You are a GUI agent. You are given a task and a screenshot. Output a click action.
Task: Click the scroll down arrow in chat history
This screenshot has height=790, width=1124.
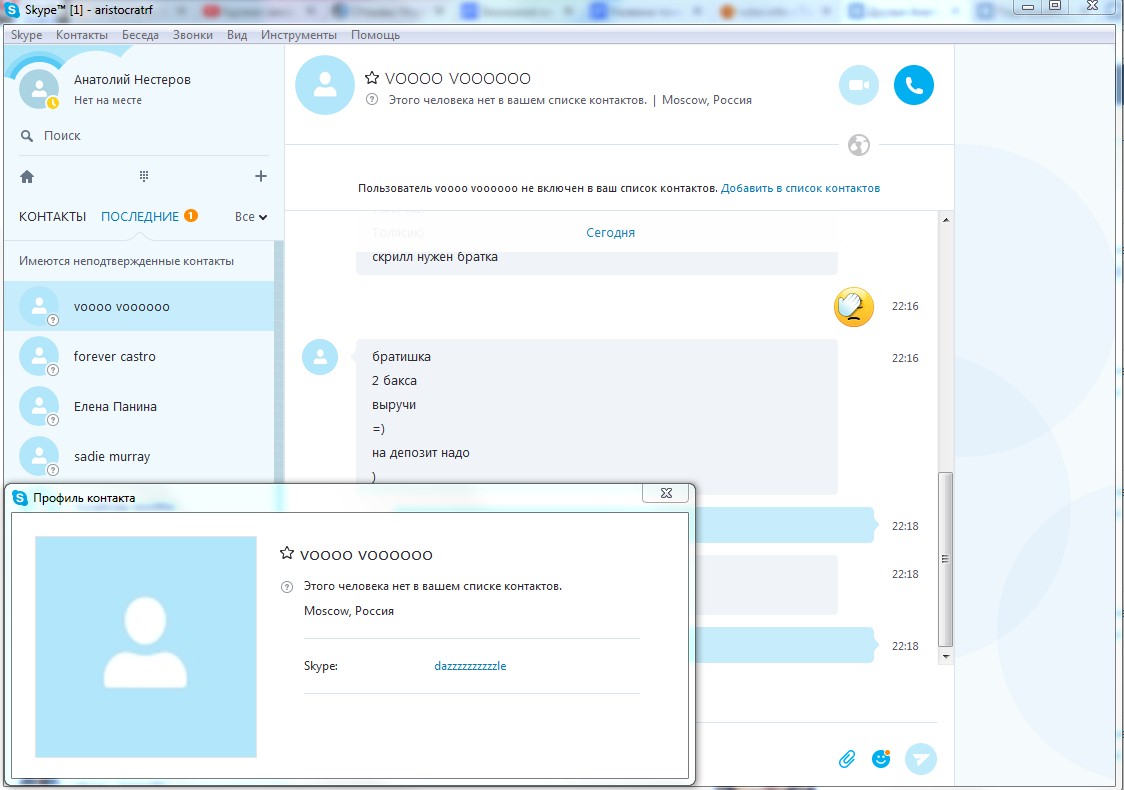tap(946, 656)
